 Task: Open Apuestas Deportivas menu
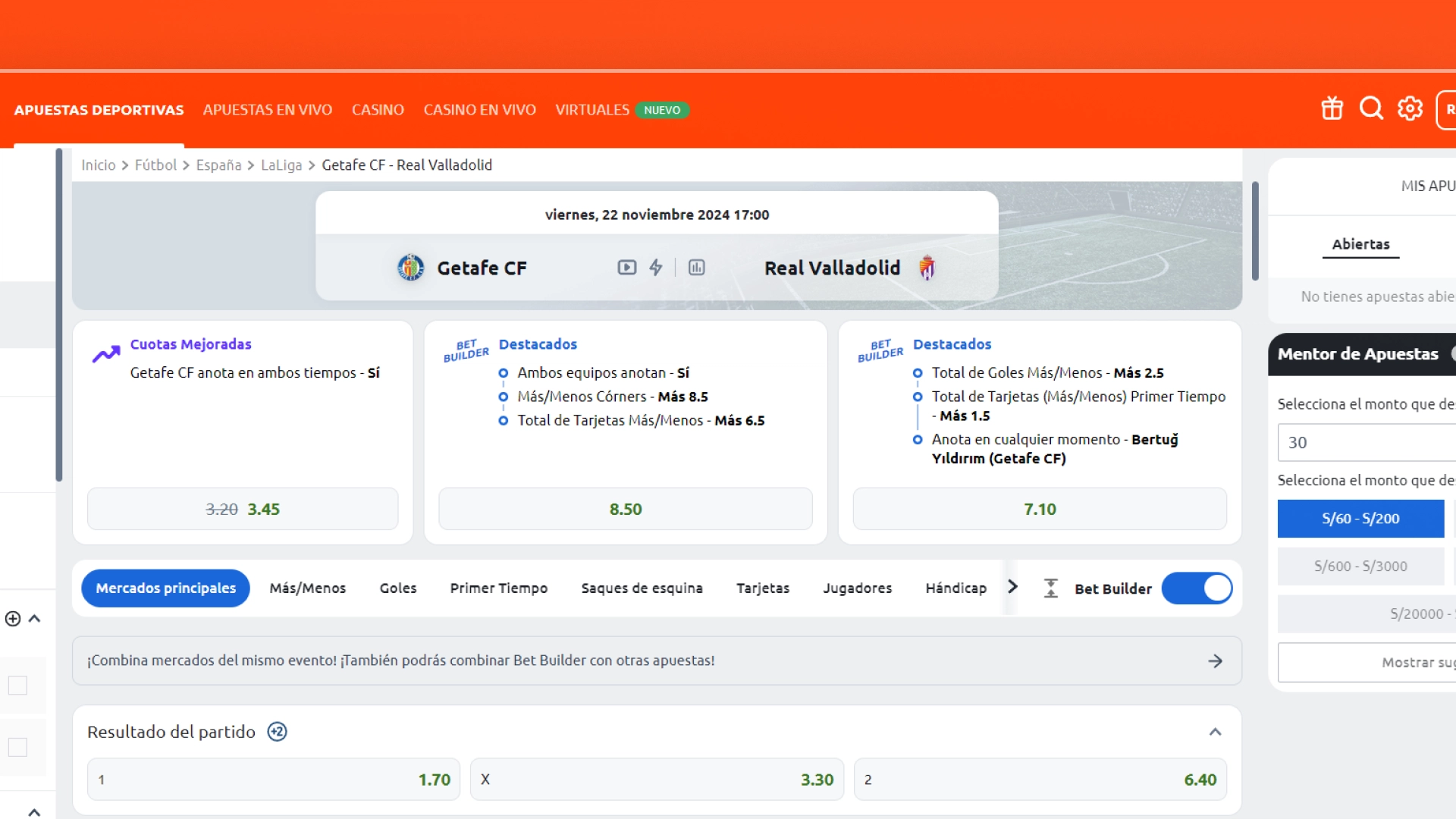(x=99, y=110)
